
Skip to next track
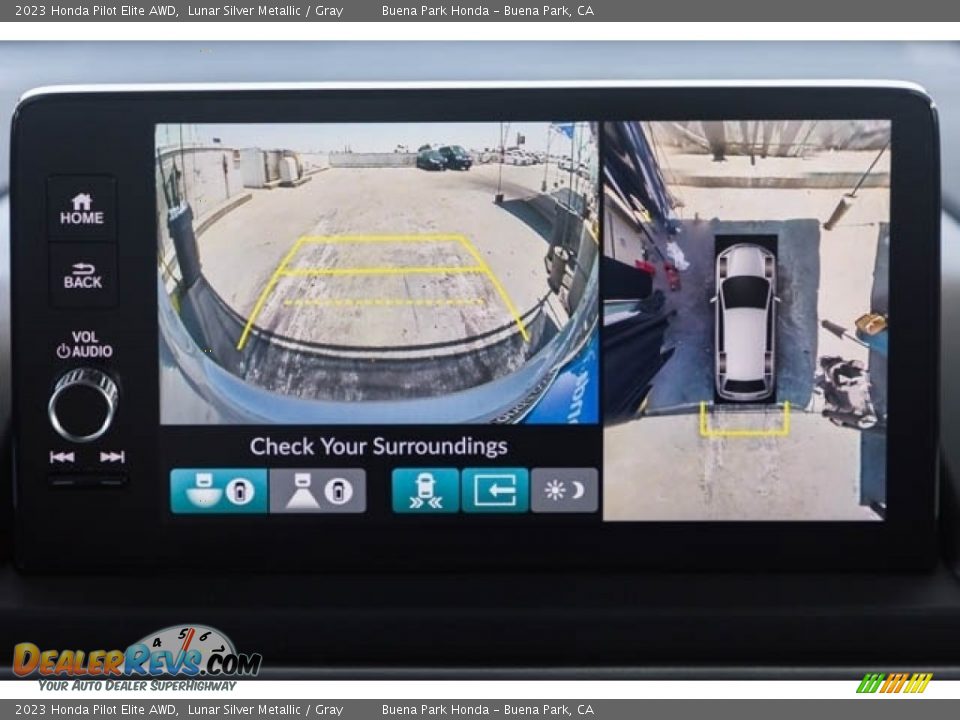112,457
